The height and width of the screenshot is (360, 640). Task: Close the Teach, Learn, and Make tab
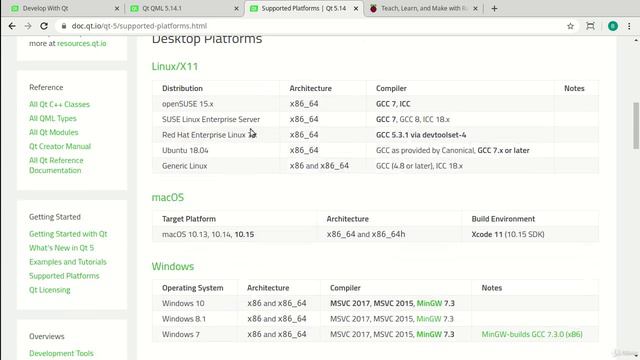tap(476, 8)
